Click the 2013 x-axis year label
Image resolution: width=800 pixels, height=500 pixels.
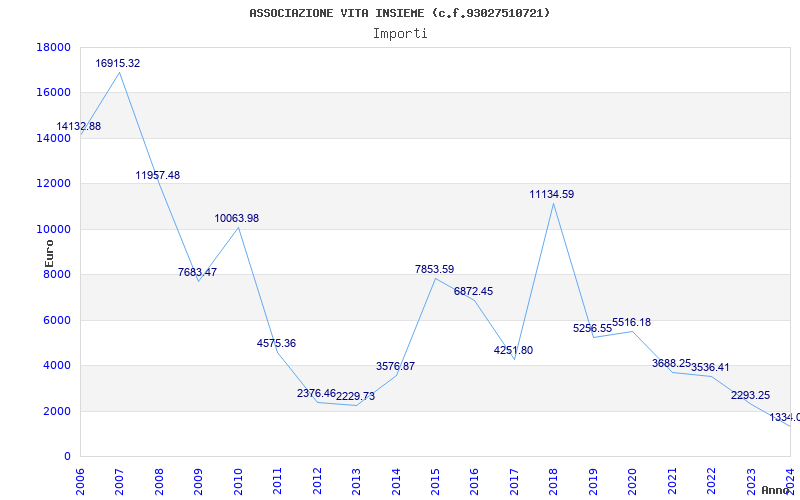click(x=356, y=481)
